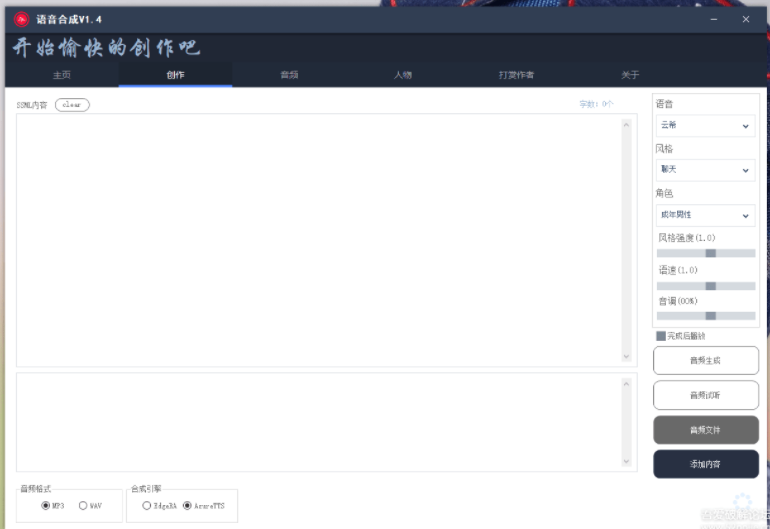
Task: Open the 角色 dropdown showing 成年男性
Action: coord(705,215)
